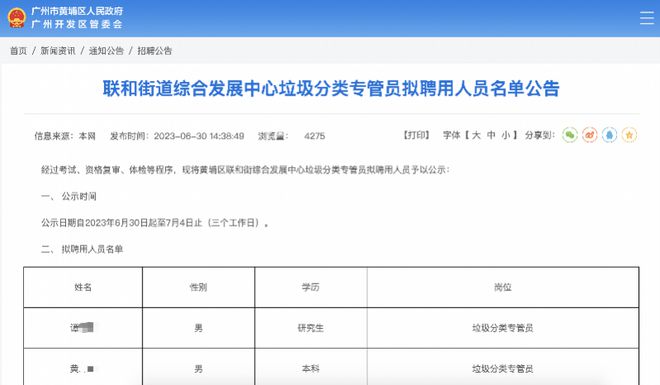
Task: Click the 男 cell in 本科 row
Action: tap(198, 369)
